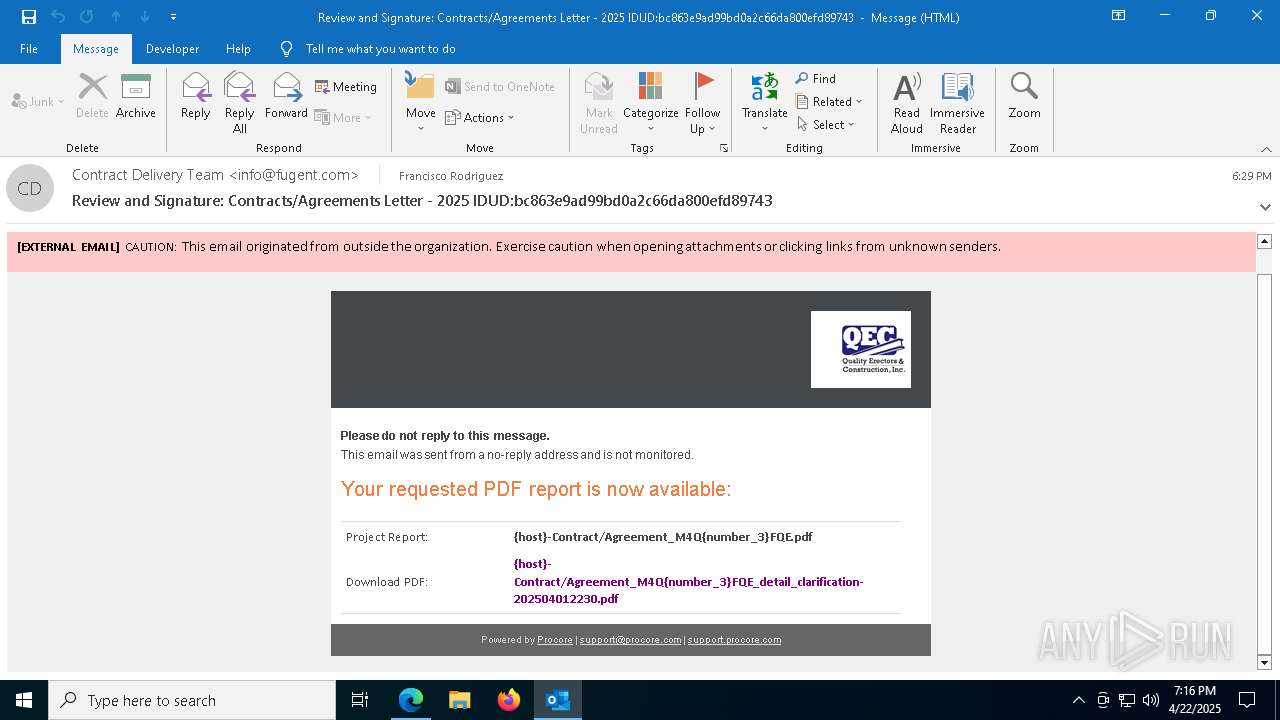Open the File tab
Image resolution: width=1280 pixels, height=720 pixels.
[x=29, y=48]
